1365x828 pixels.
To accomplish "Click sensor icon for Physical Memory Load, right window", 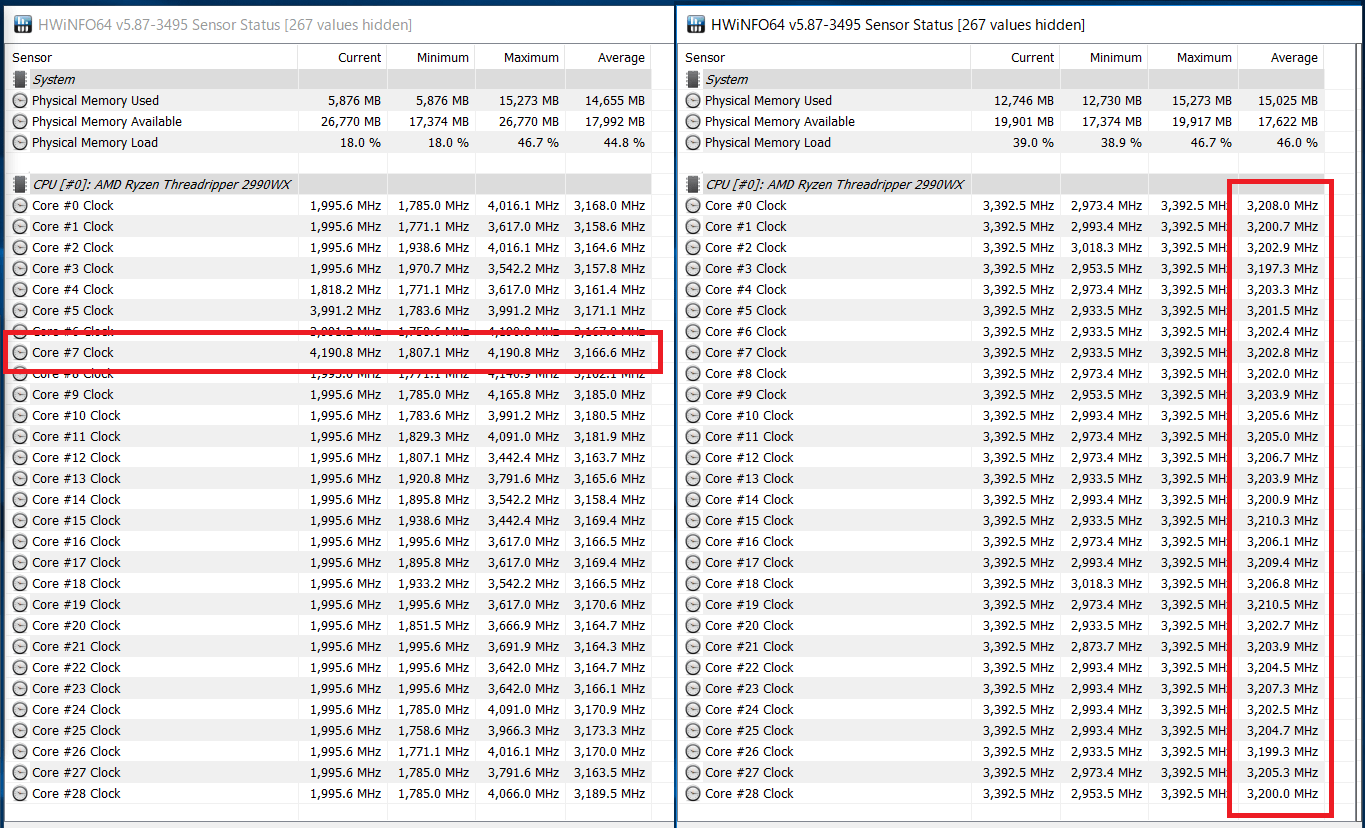I will click(693, 142).
